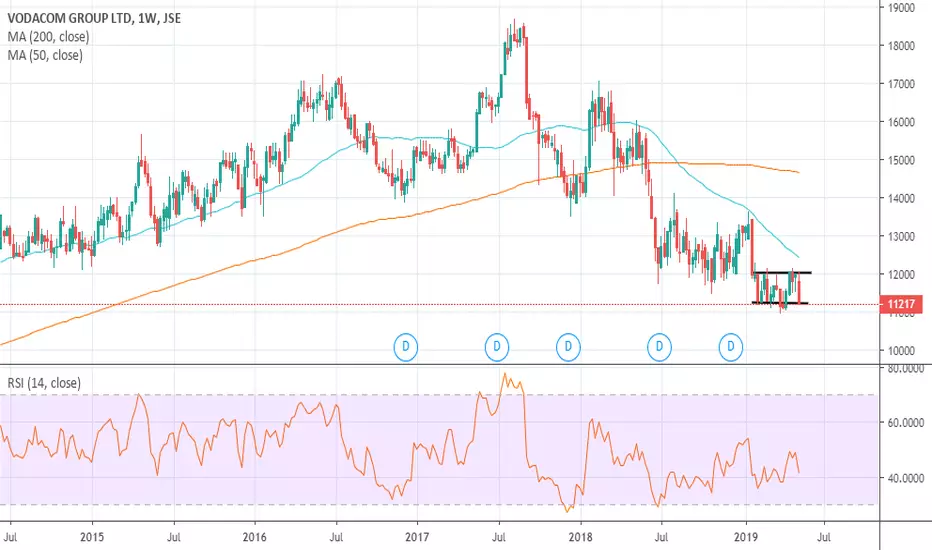Viewport: 932px width, 550px height.
Task: Click the 14000 price axis label
Action: (901, 198)
